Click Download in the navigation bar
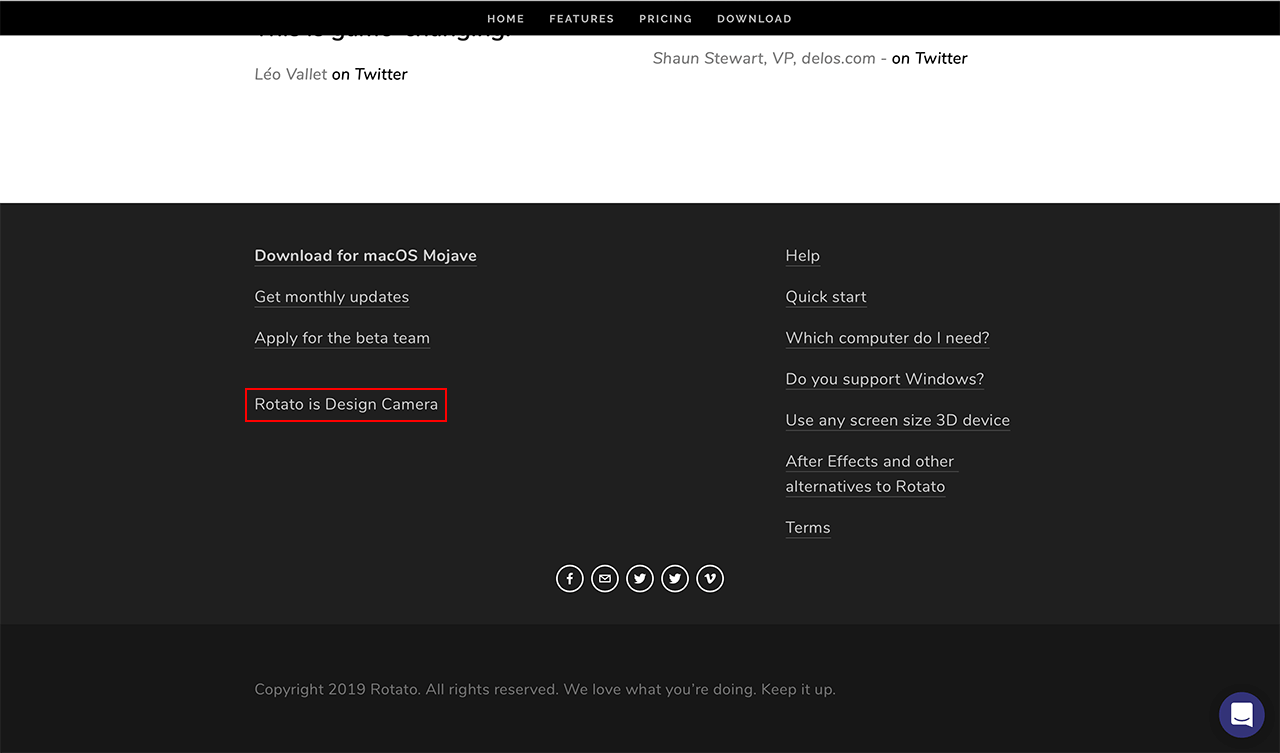Image resolution: width=1280 pixels, height=753 pixels. [754, 19]
